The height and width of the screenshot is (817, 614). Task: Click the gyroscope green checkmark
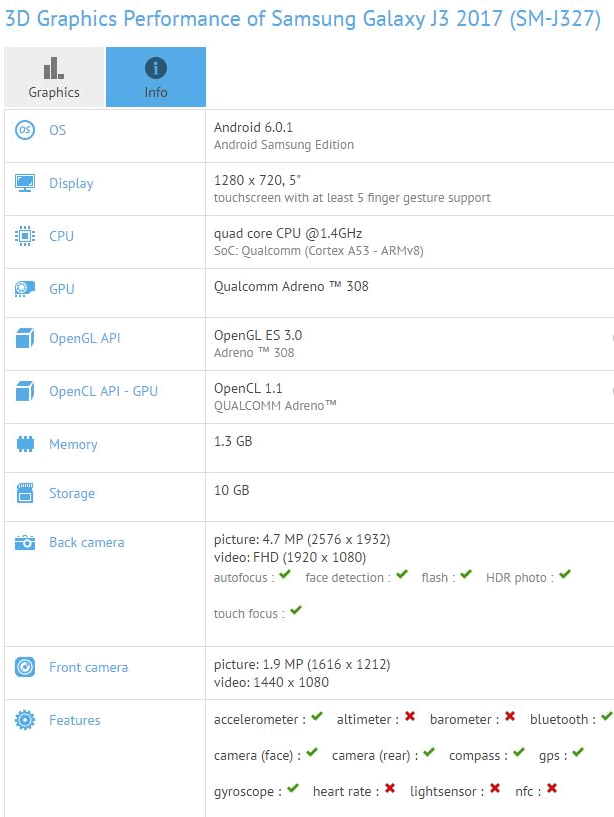point(293,788)
